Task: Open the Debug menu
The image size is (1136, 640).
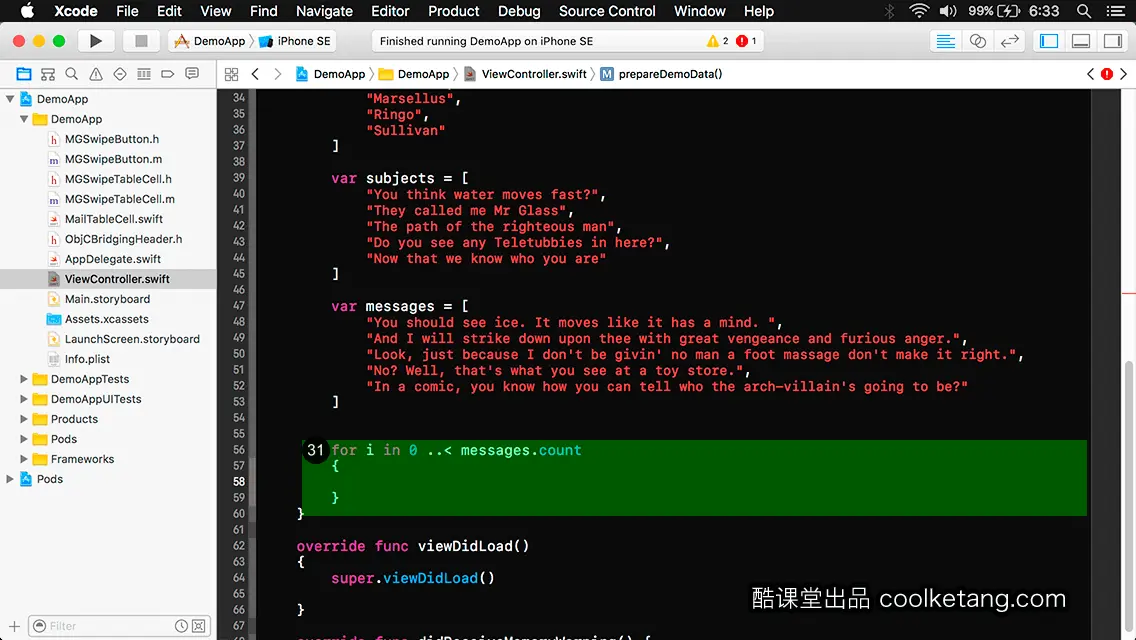Action: [x=519, y=11]
